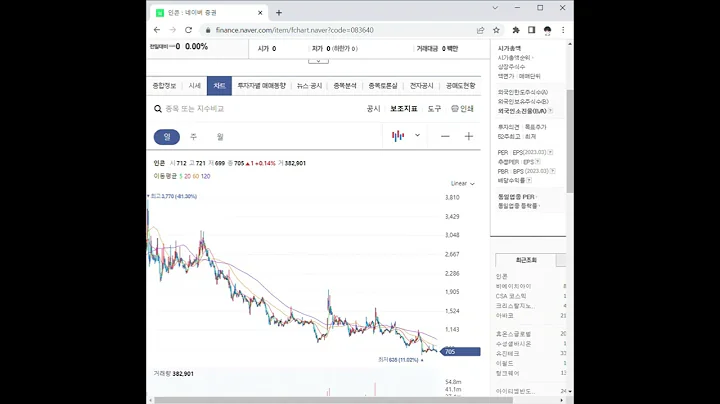Click the 705 current price marker
This screenshot has height=404, width=720.
click(x=460, y=352)
